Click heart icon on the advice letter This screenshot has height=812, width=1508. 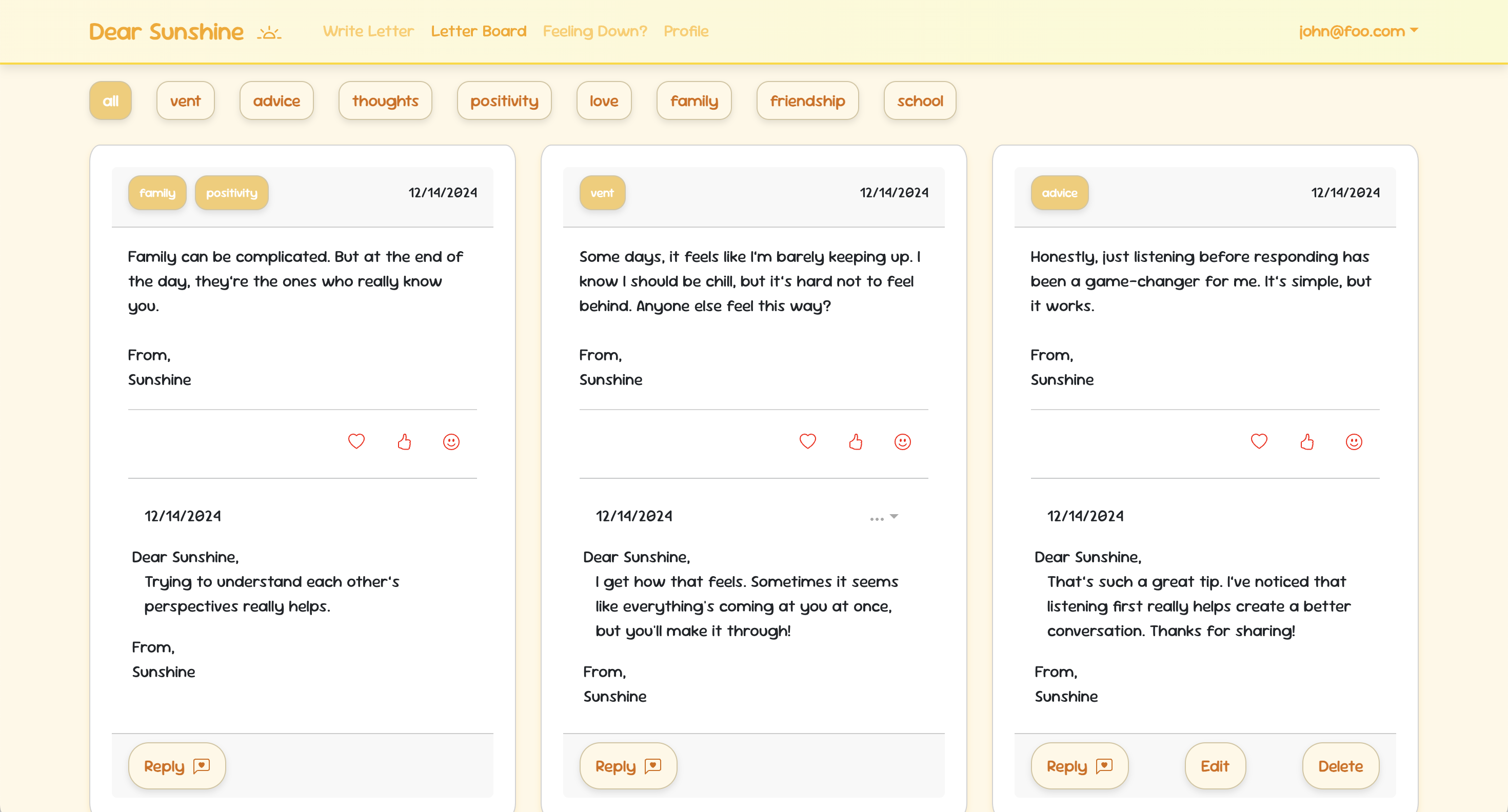pos(1259,442)
